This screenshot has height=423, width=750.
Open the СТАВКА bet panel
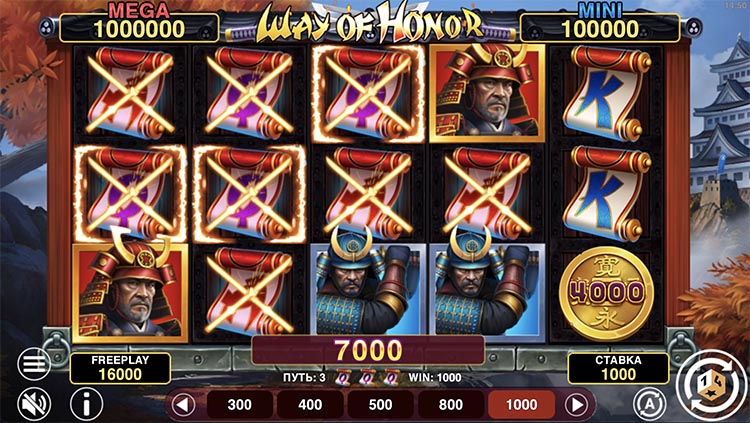618,368
